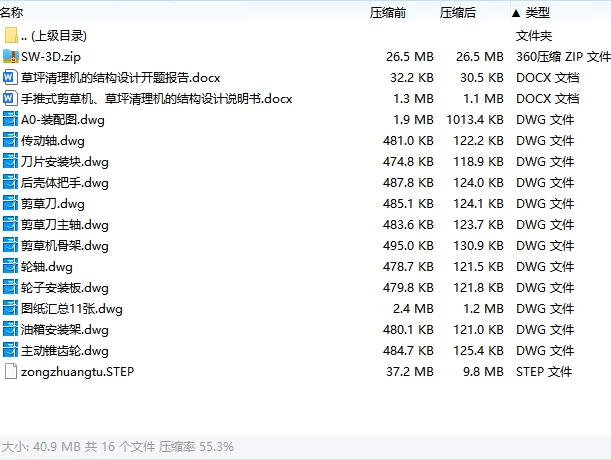Screen dimensions: 611x460
Task: Select the file name 刀片安装块.dwg
Action: click(x=65, y=162)
